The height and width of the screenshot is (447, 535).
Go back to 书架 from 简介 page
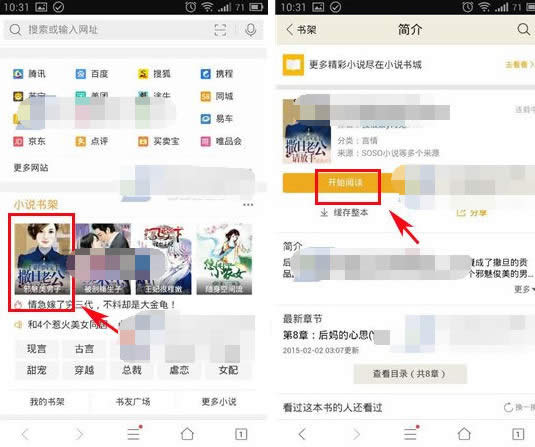[301, 30]
